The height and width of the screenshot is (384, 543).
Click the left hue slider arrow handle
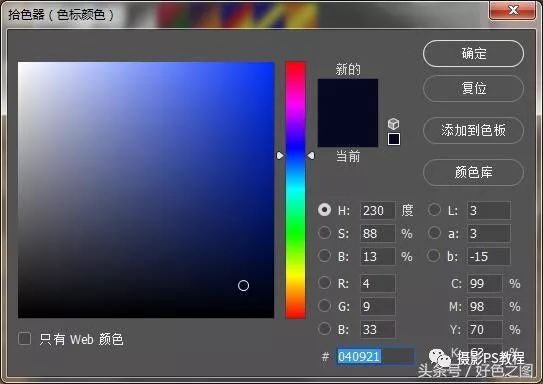[x=280, y=156]
